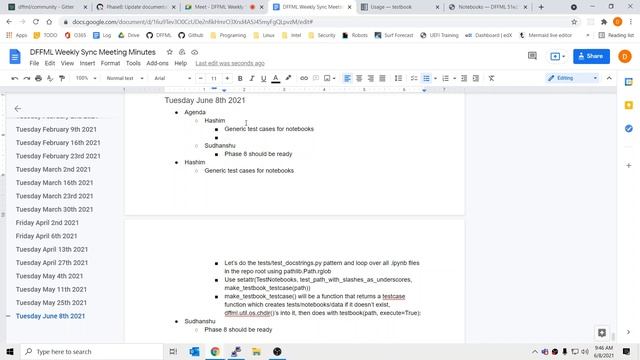Center align the text
Screen dimensions: 640x360
[x=359, y=78]
